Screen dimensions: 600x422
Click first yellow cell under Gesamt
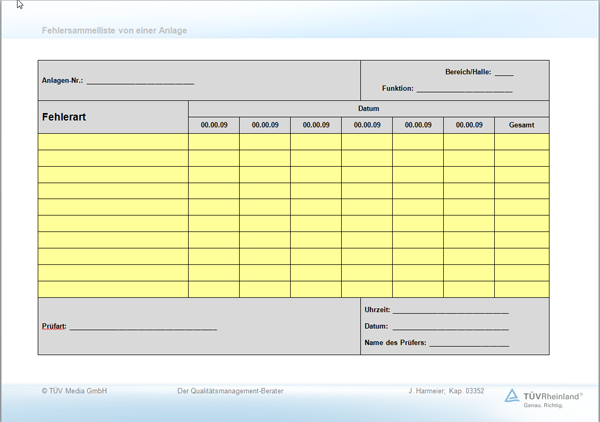coord(521,142)
